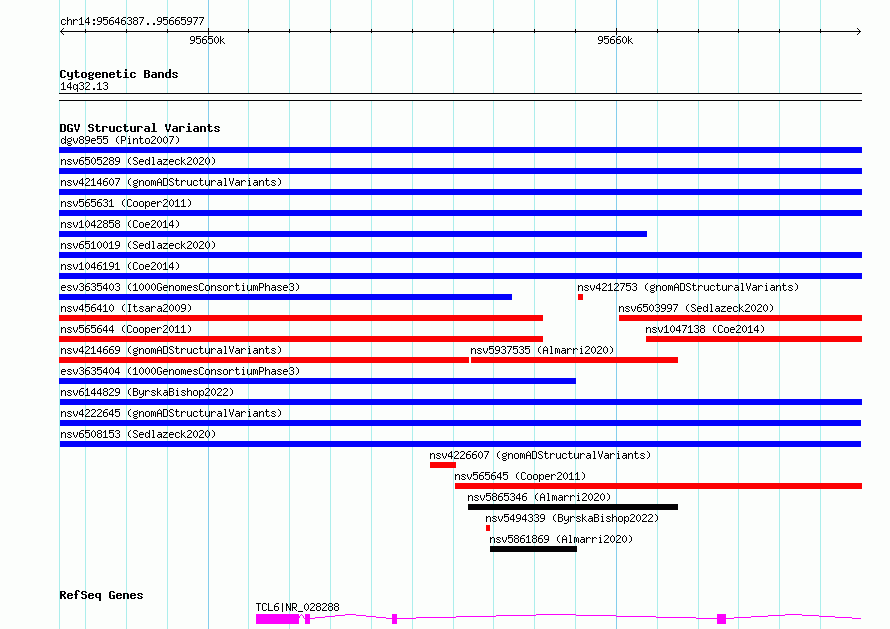The height and width of the screenshot is (629, 890).
Task: Click the 95650k ruler position label
Action: [207, 40]
